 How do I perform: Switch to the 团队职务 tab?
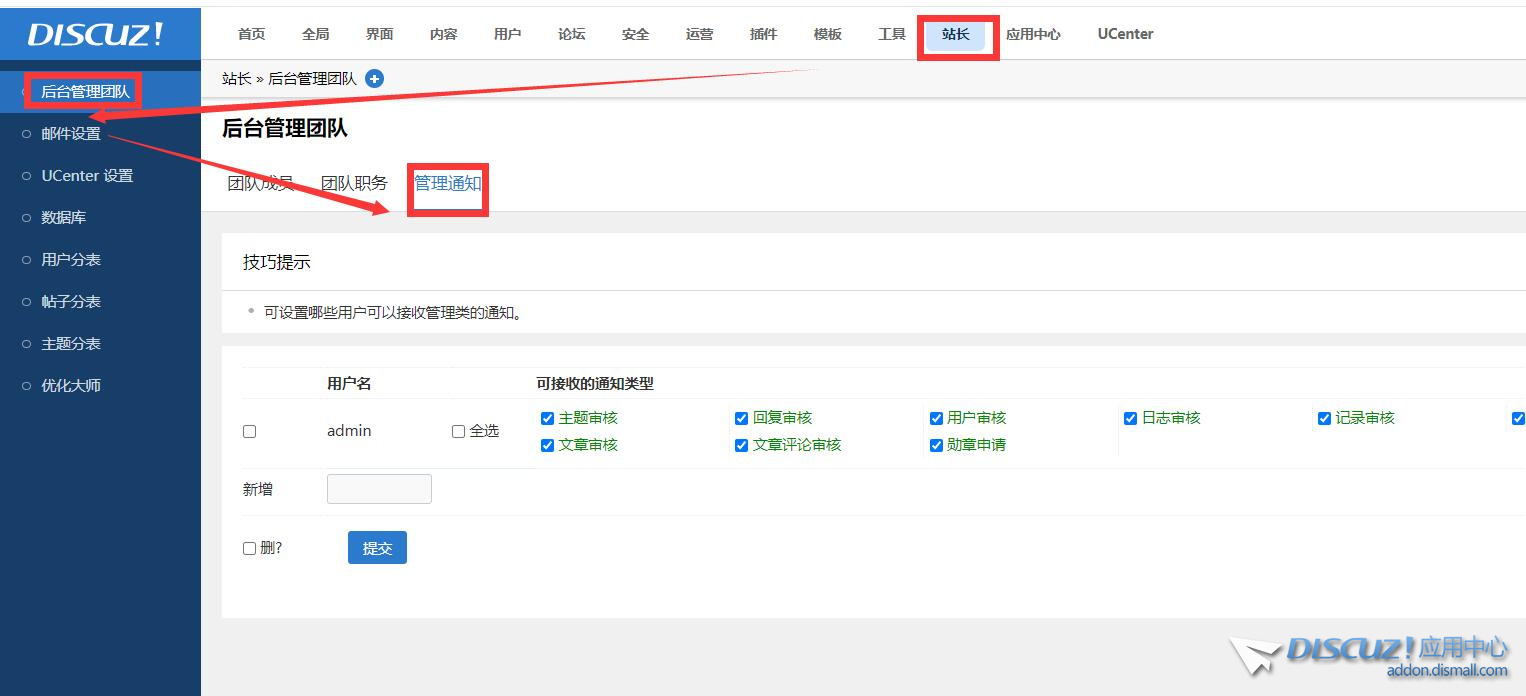pos(354,184)
